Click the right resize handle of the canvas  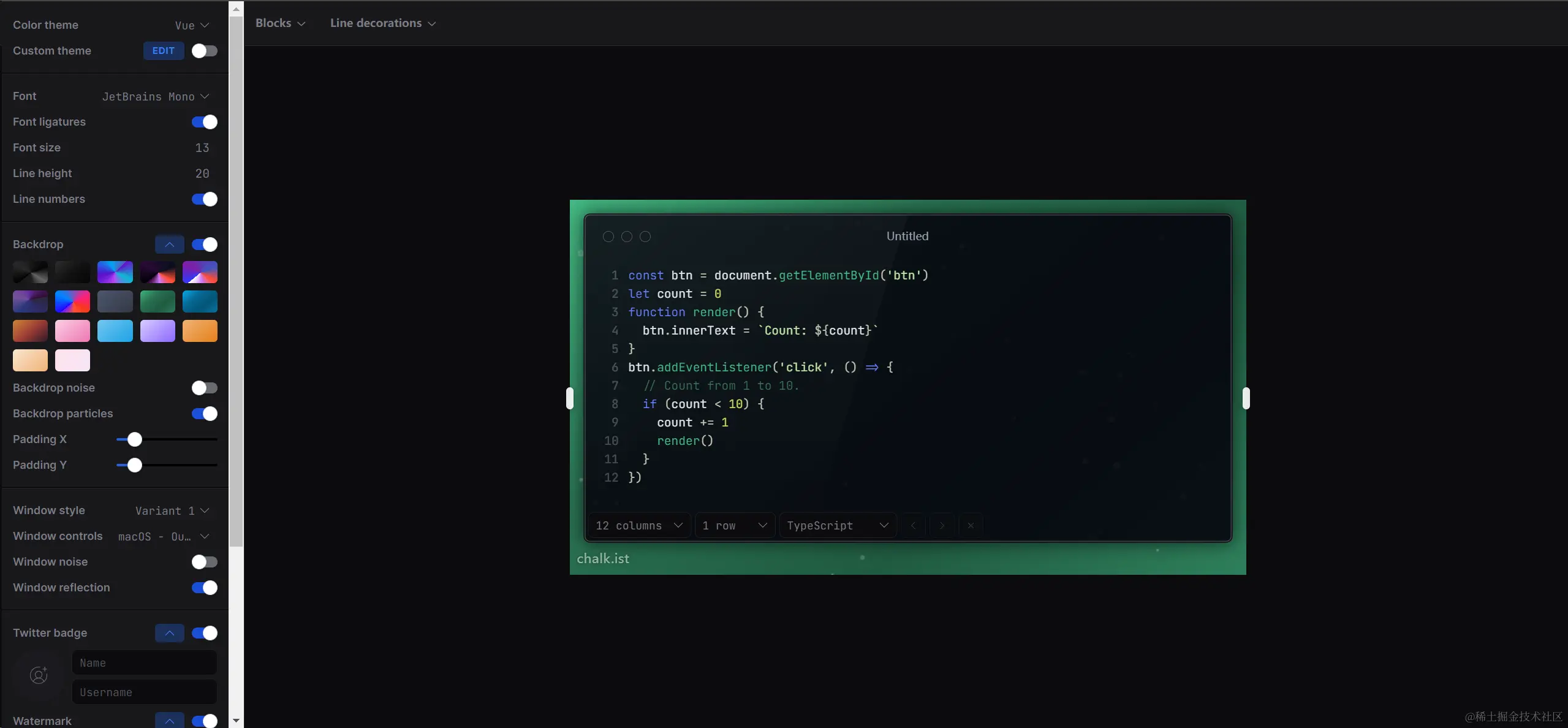pos(1246,398)
